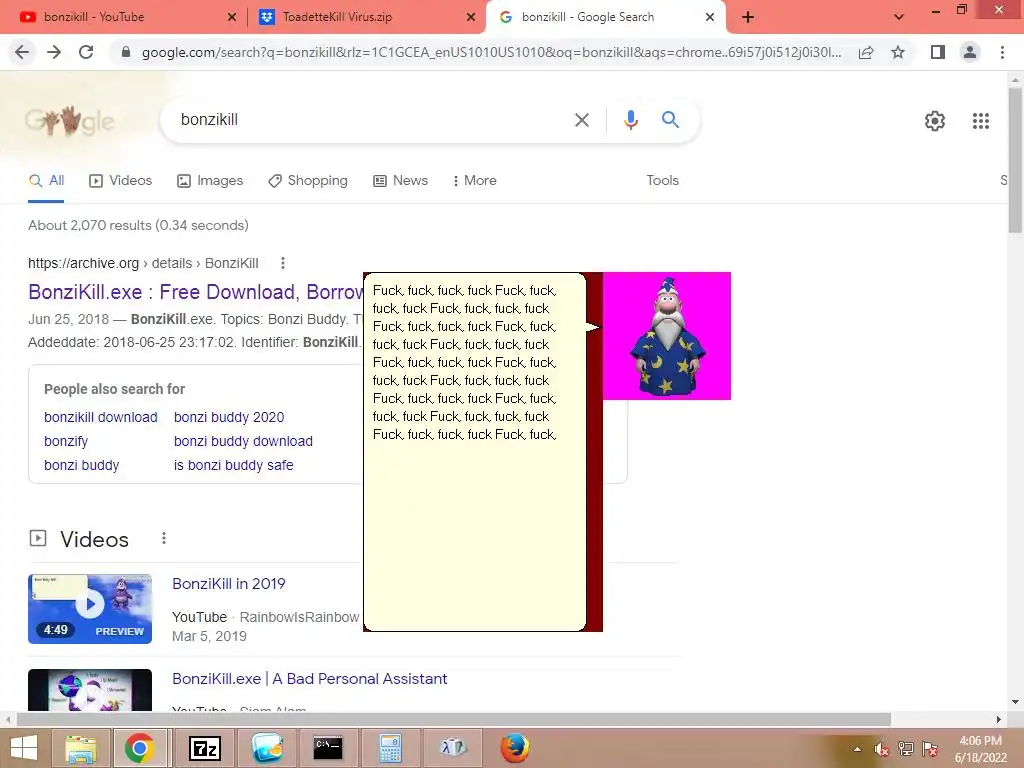Select the Videos results tab

pyautogui.click(x=120, y=180)
